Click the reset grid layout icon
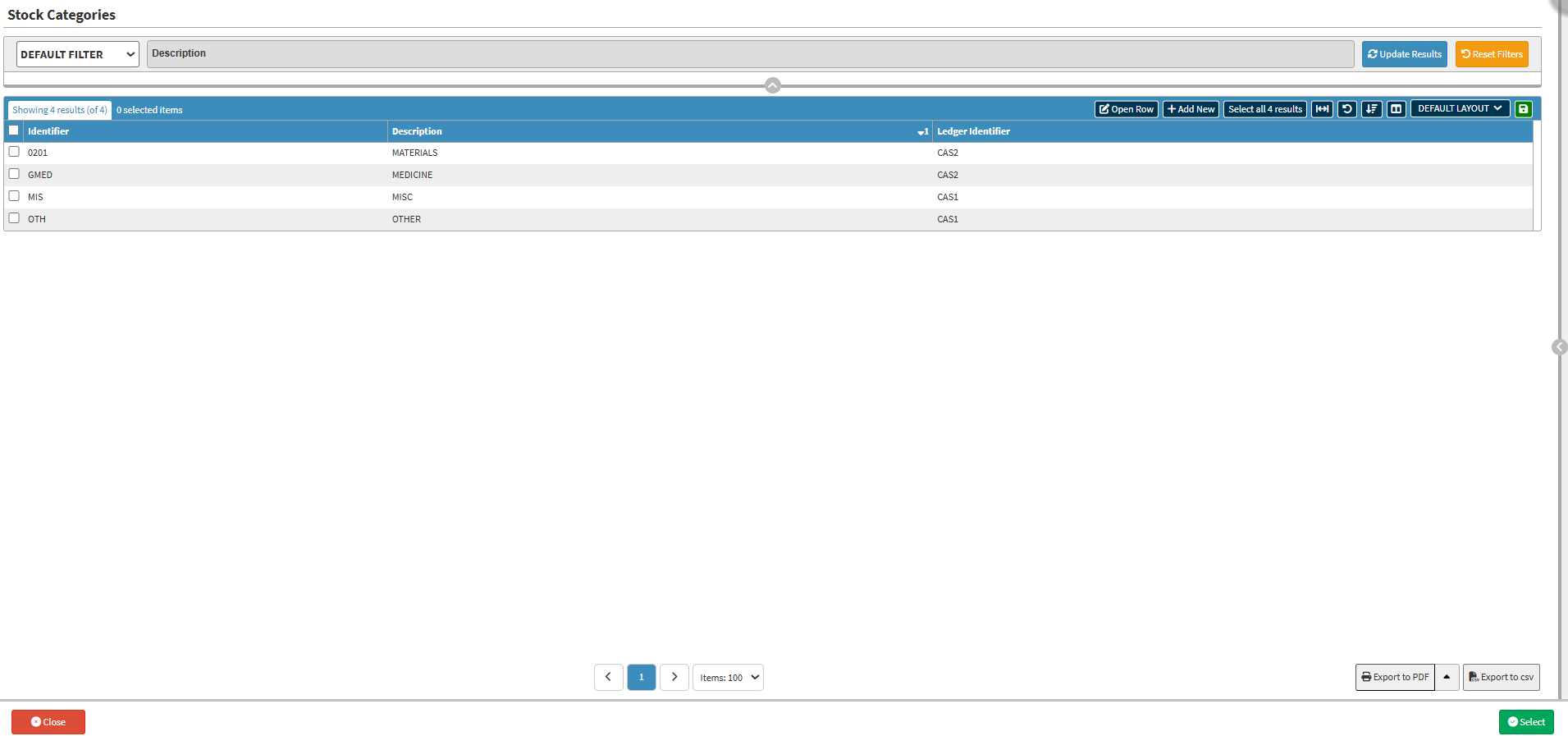This screenshot has height=736, width=1568. coord(1346,109)
